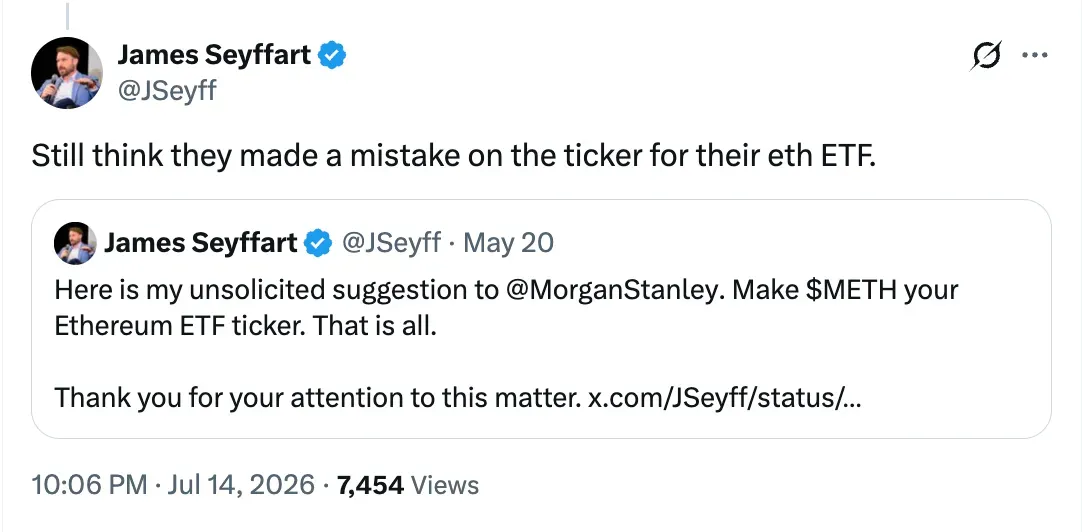Image resolution: width=1082 pixels, height=532 pixels.
Task: Open the Grok explain-post icon
Action: (x=985, y=55)
